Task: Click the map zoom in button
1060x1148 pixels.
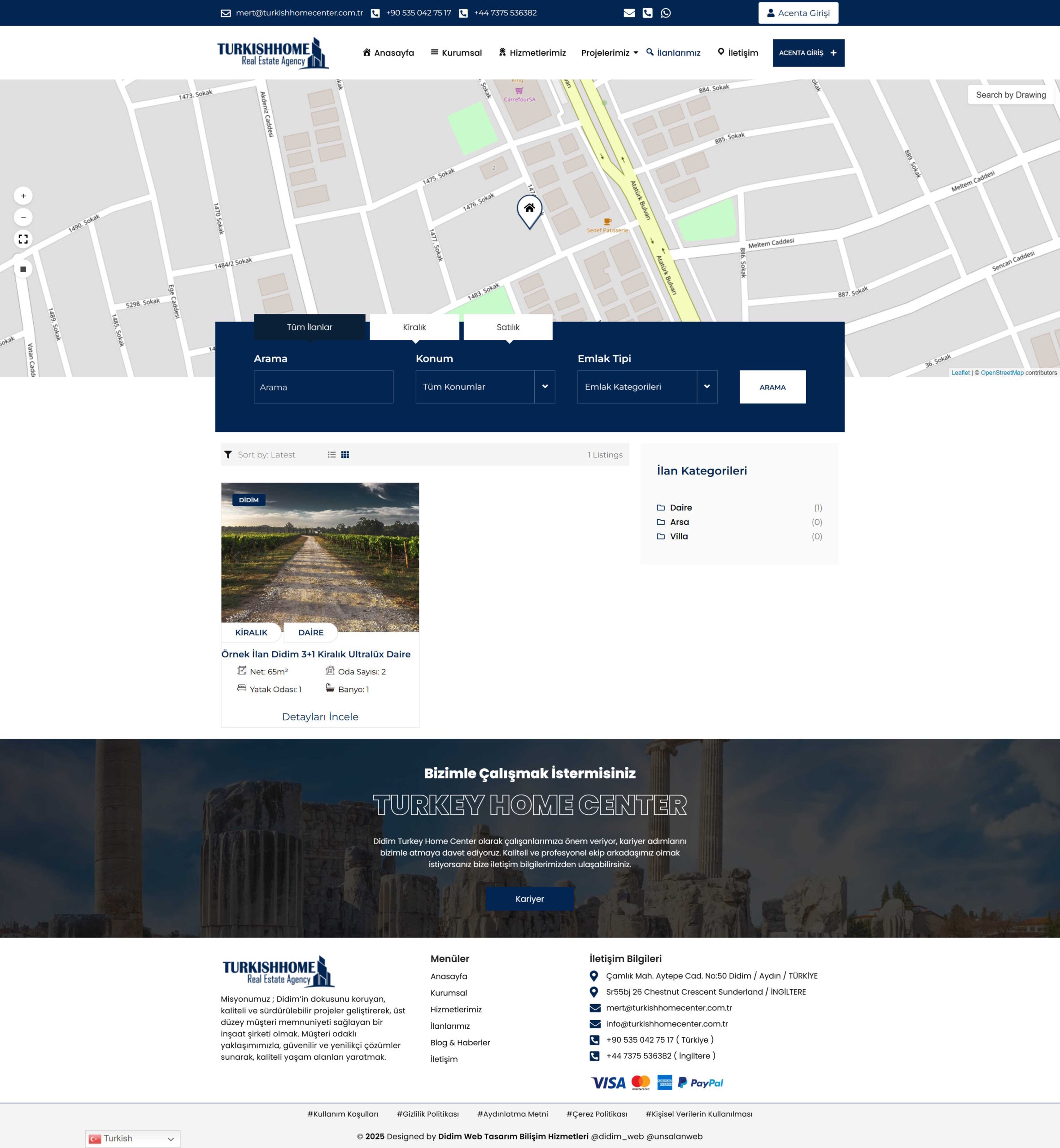Action: 23,196
